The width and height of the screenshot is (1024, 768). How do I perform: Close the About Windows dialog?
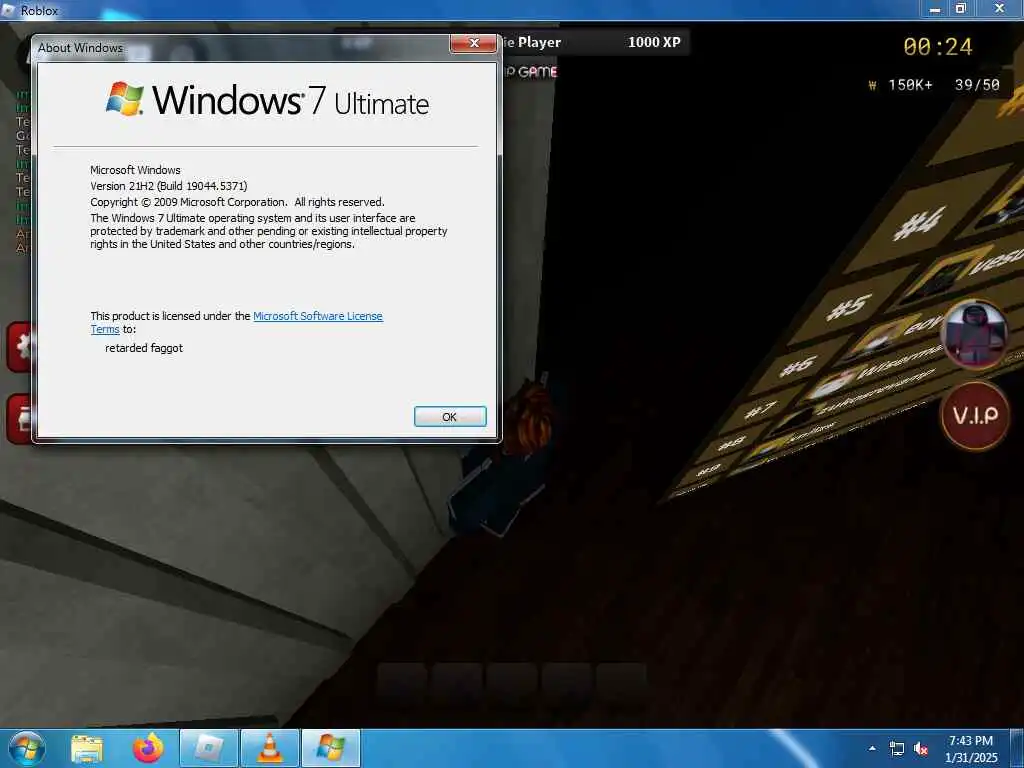point(473,43)
